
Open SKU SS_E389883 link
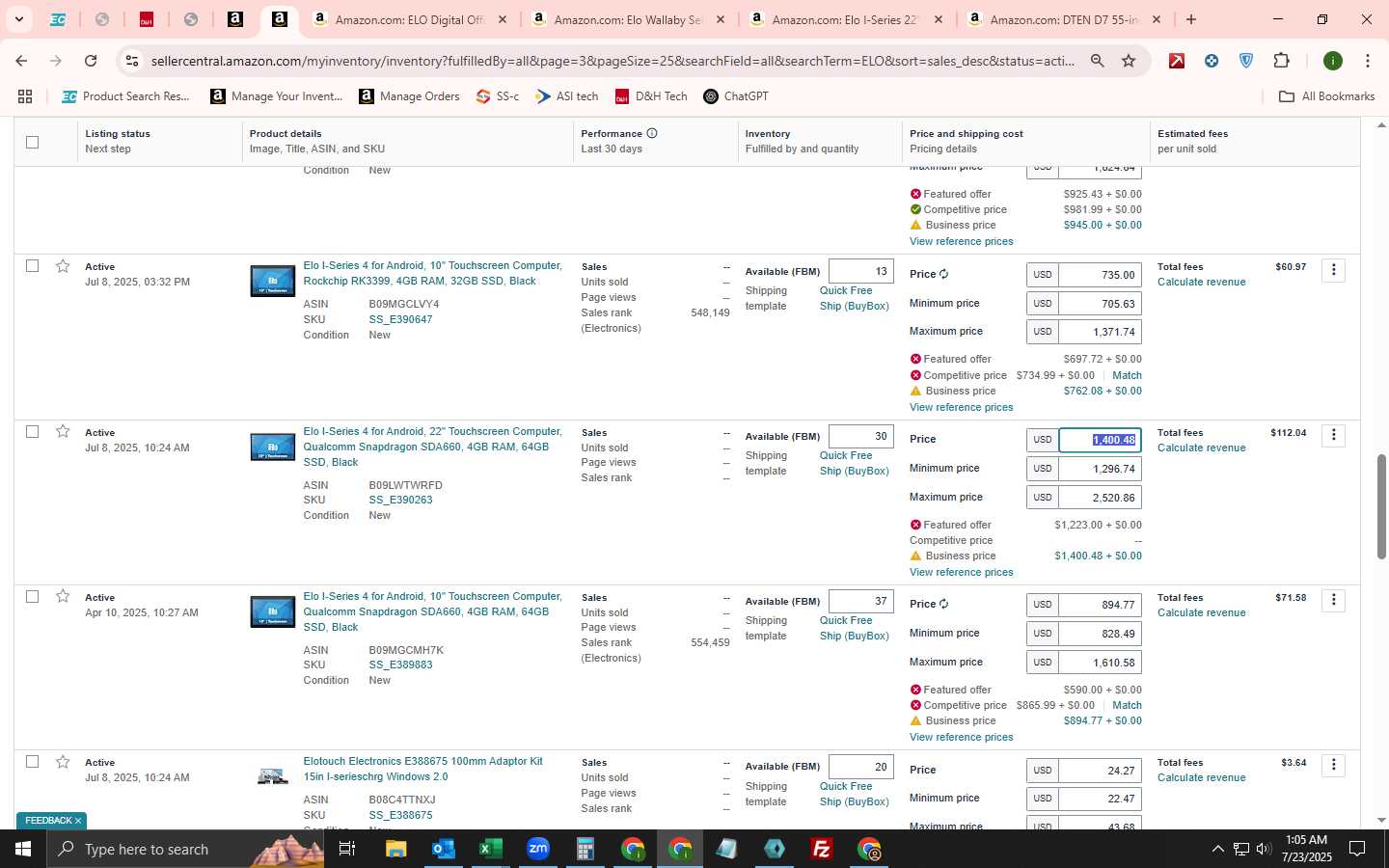tap(400, 665)
